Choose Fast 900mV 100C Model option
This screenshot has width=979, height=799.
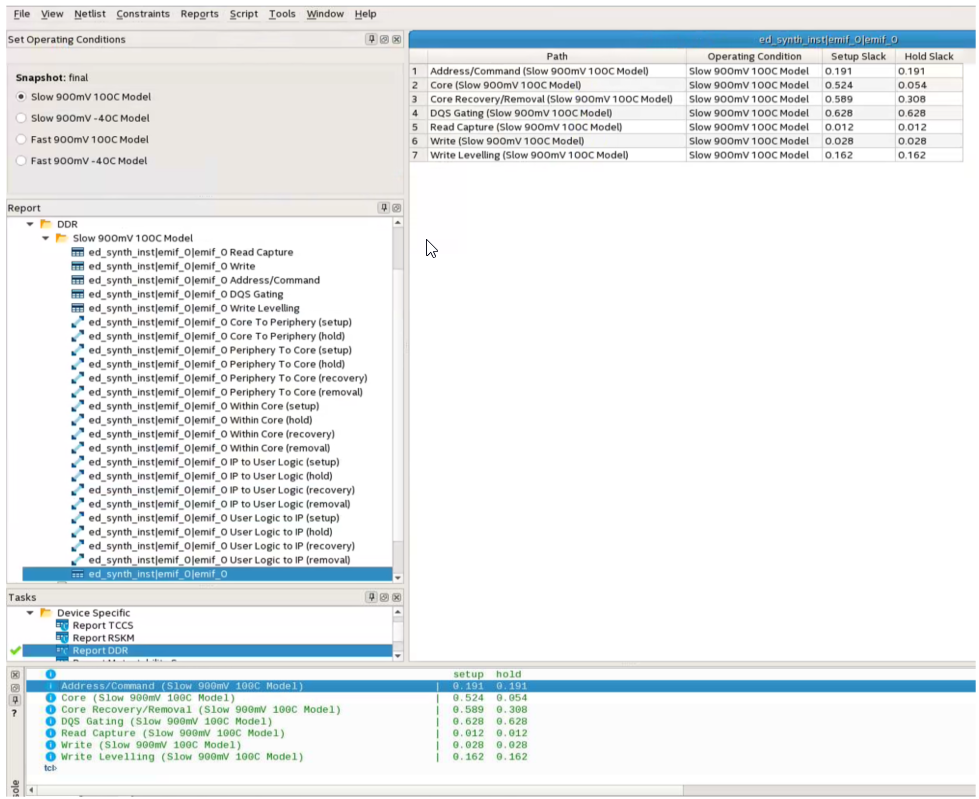[x=22, y=140]
